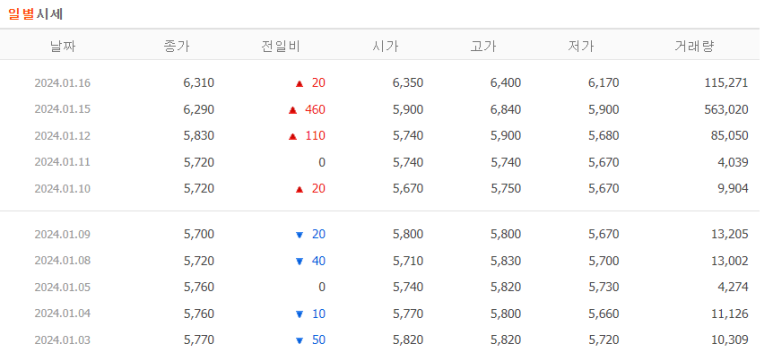Click the blue down arrow beside 10

click(299, 314)
